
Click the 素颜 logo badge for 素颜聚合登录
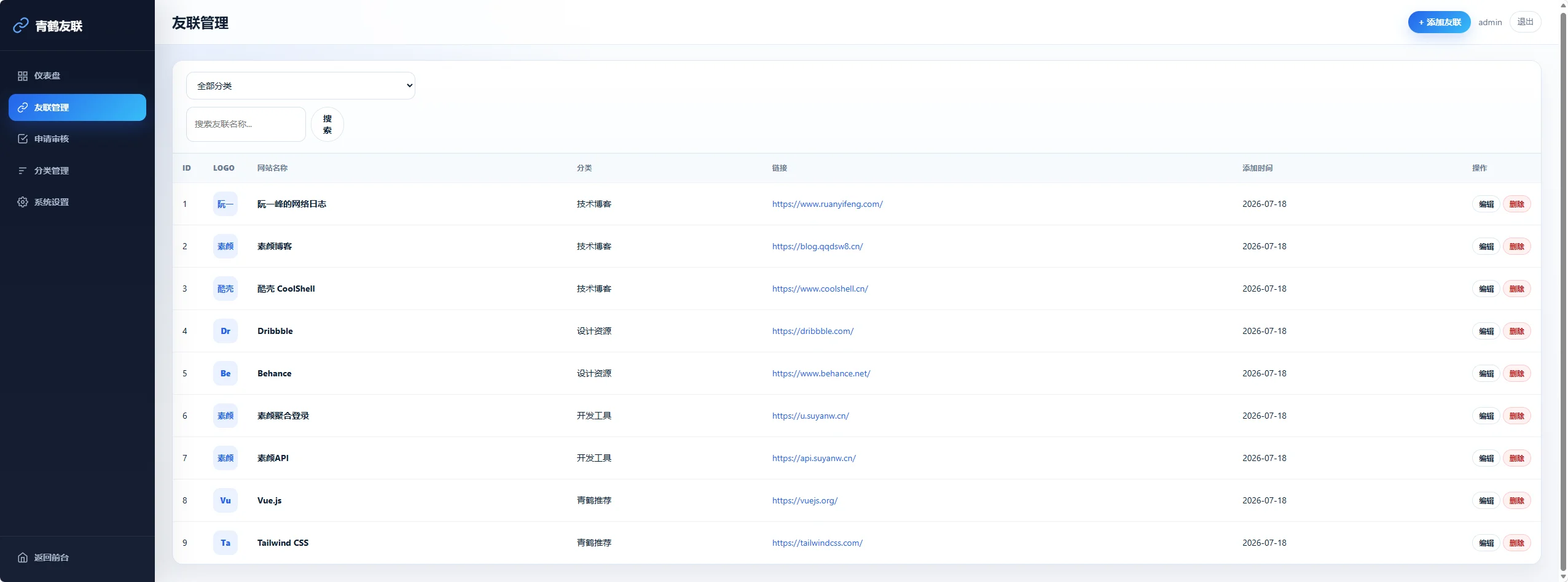pos(225,416)
